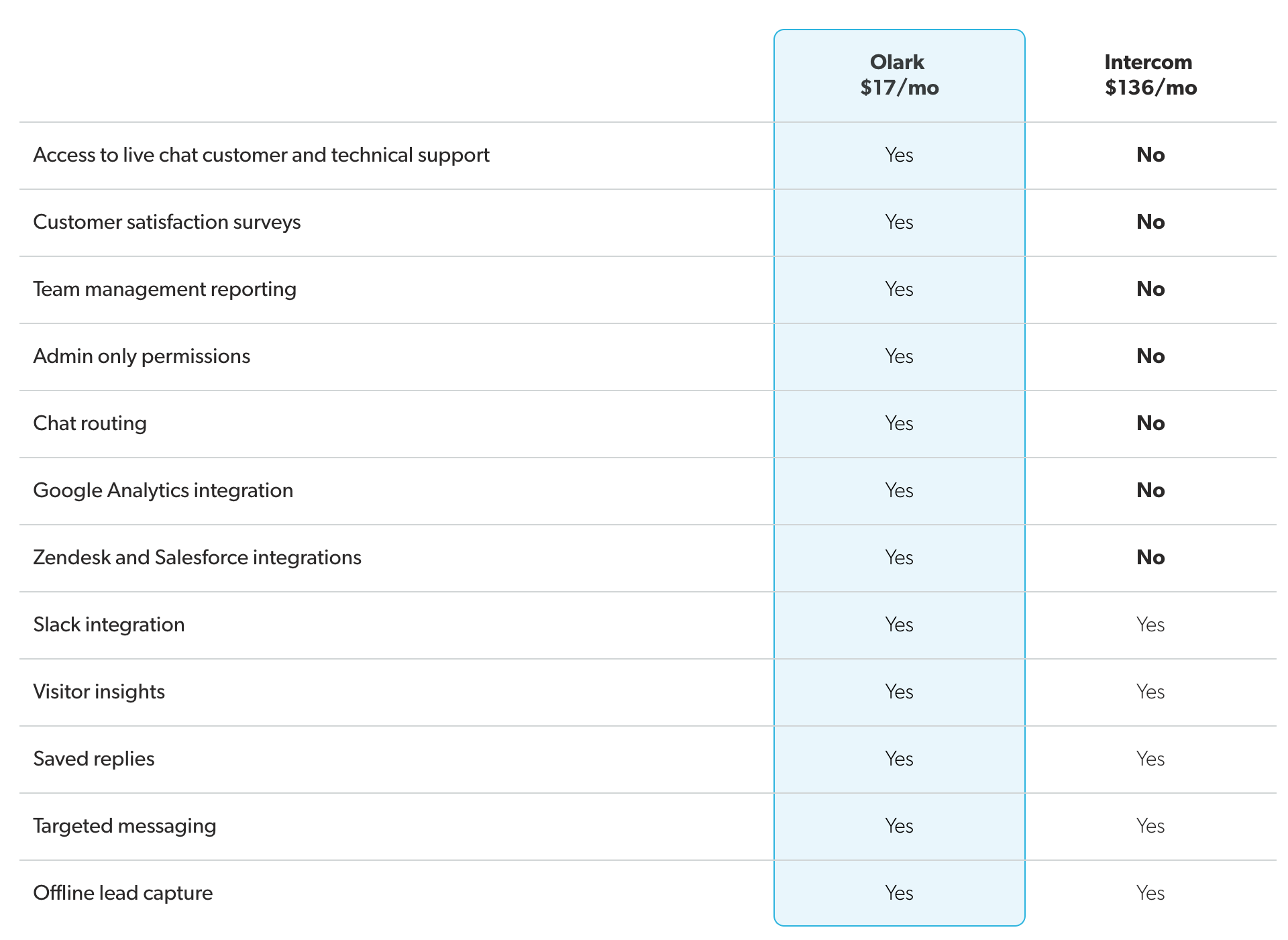This screenshot has width=1288, height=940.
Task: Select the Slack integration row label
Action: (x=109, y=625)
